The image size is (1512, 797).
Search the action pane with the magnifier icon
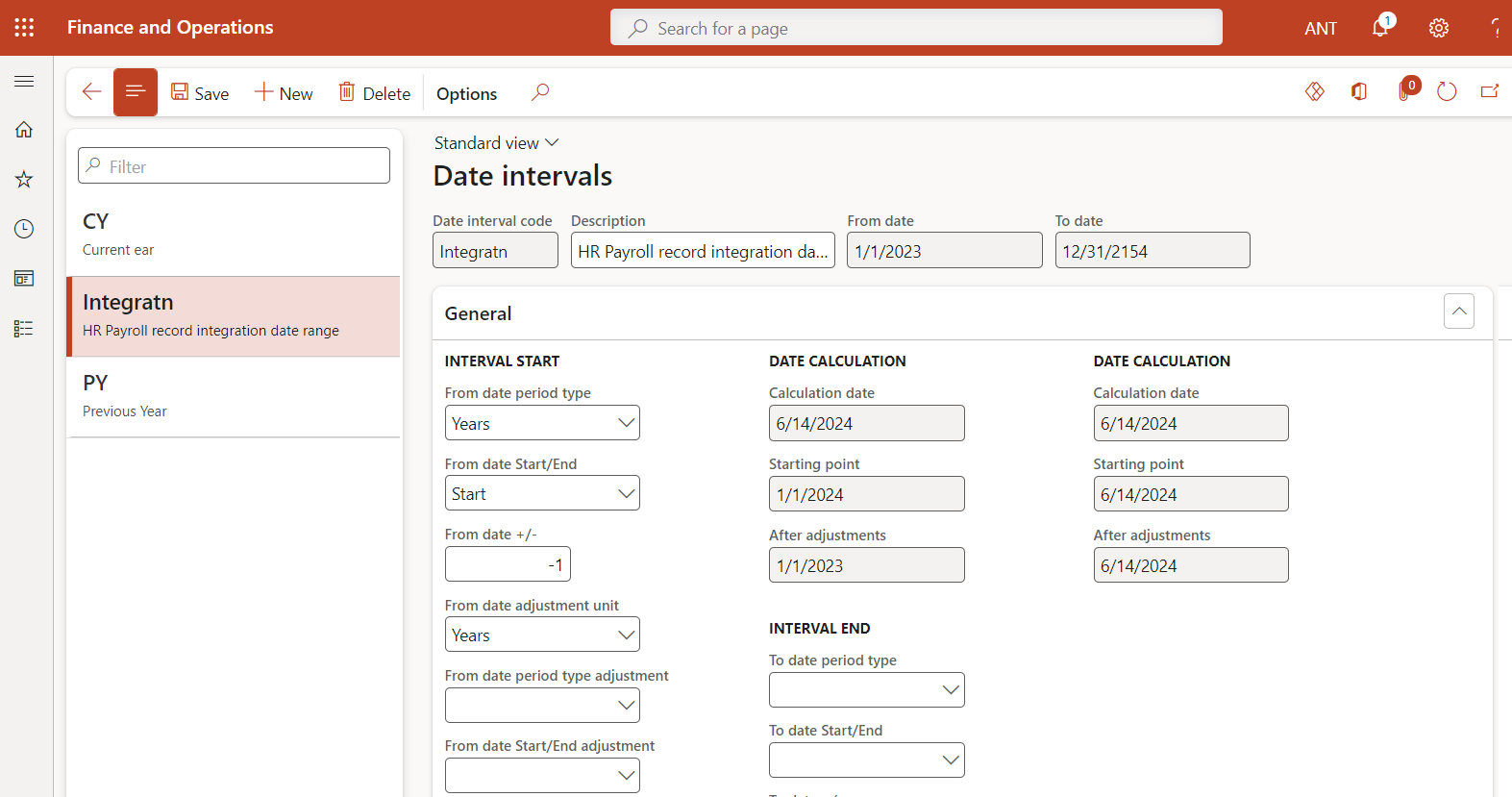tap(540, 92)
